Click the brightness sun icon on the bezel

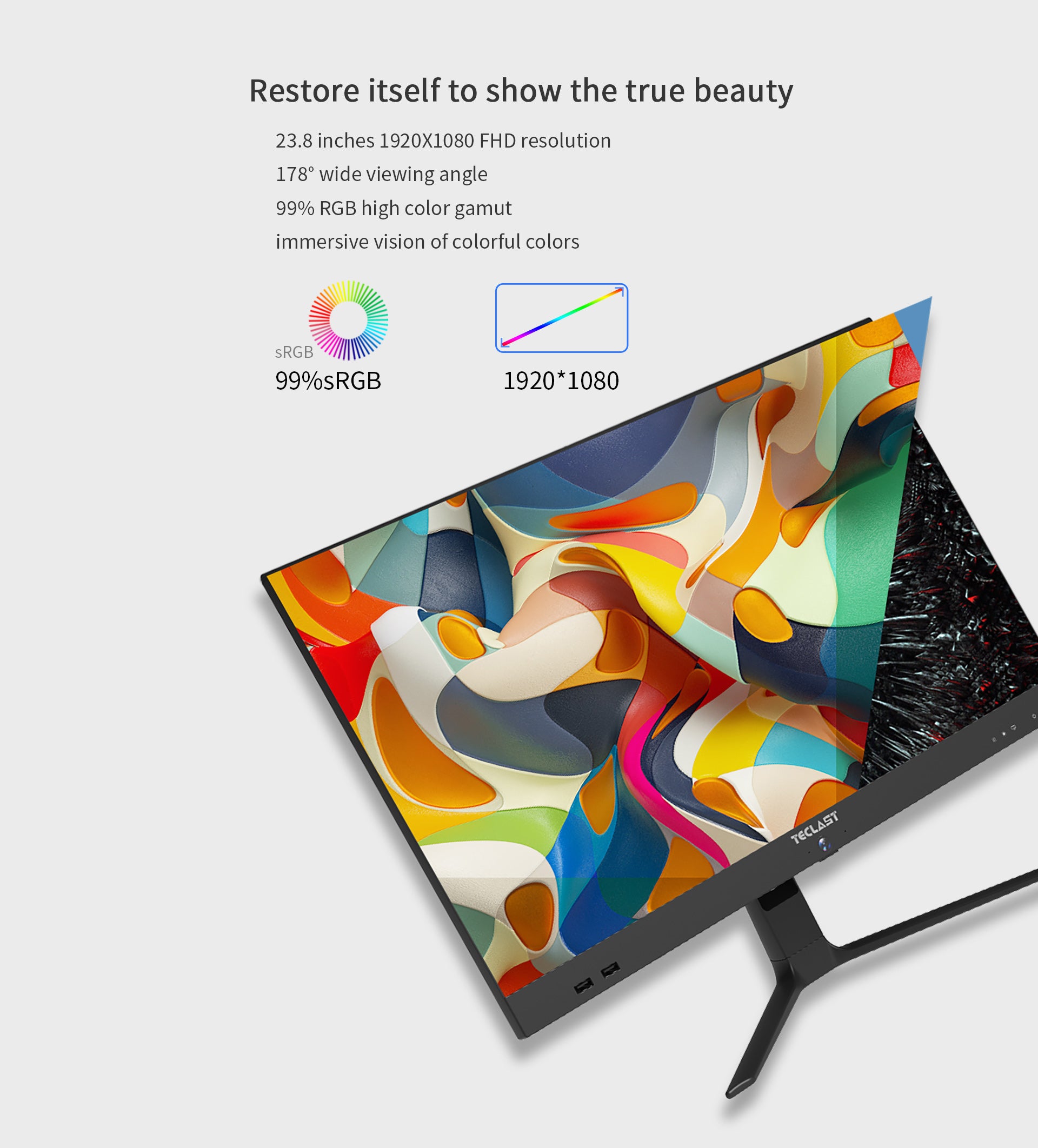[994, 740]
